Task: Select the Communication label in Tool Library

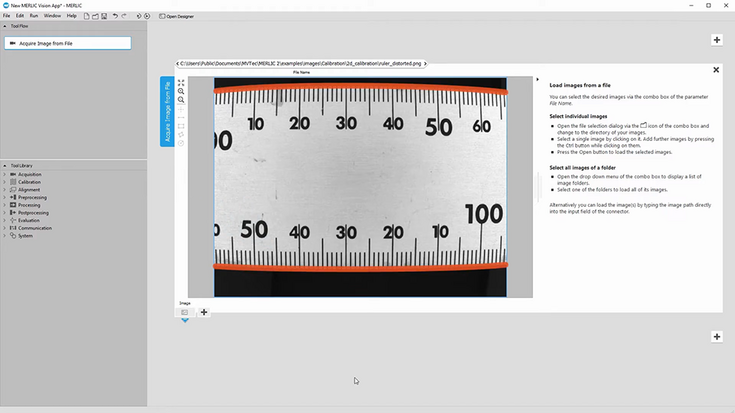Action: [35, 228]
